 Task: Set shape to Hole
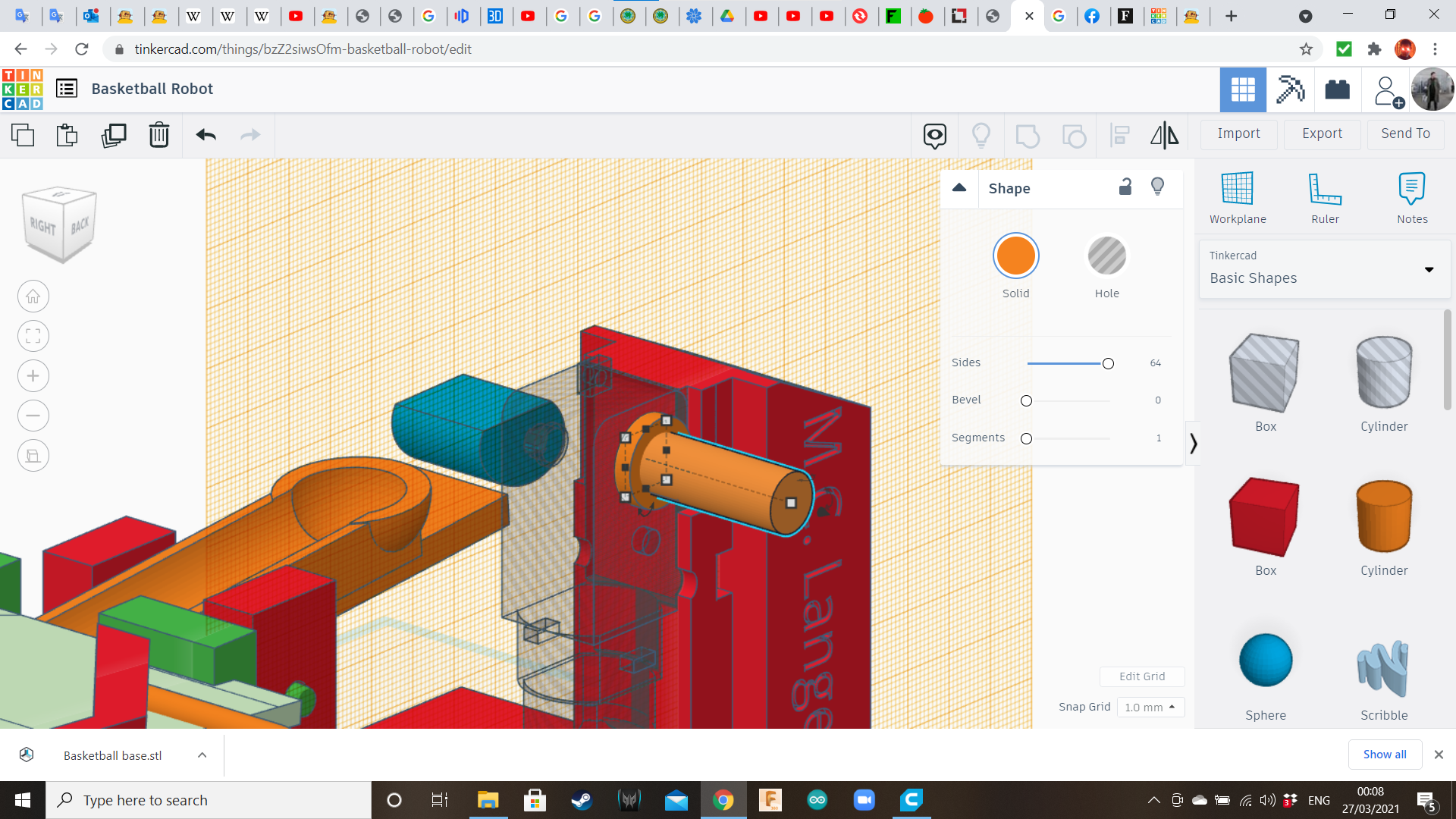(1106, 256)
